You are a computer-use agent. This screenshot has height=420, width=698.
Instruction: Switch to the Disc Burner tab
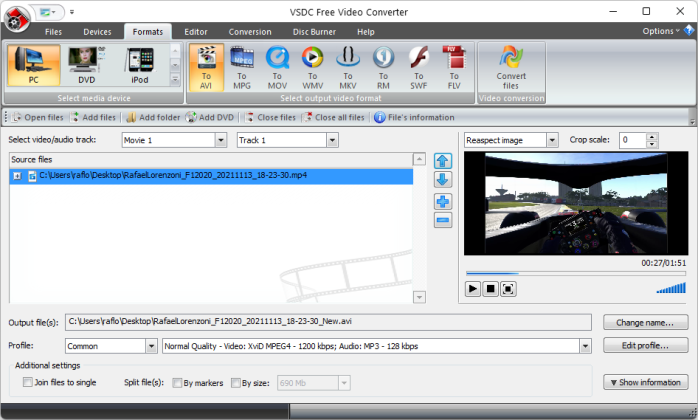tap(314, 32)
